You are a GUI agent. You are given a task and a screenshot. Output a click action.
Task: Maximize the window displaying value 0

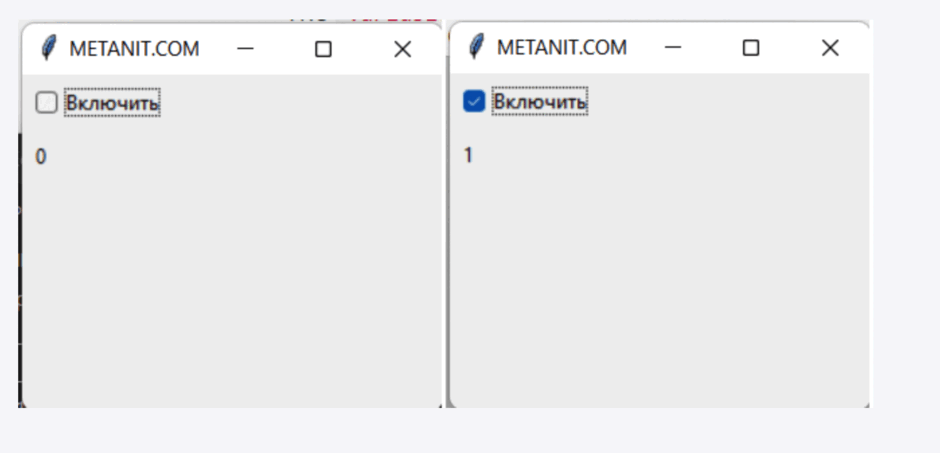[x=323, y=49]
